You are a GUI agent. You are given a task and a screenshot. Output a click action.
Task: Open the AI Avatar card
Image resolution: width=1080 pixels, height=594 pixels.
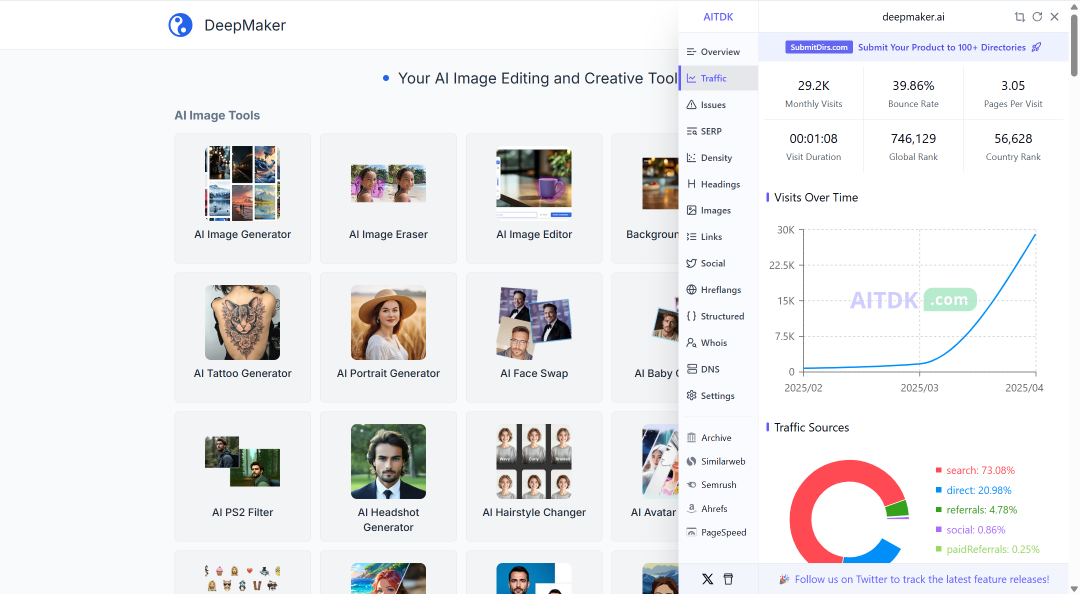(x=645, y=476)
